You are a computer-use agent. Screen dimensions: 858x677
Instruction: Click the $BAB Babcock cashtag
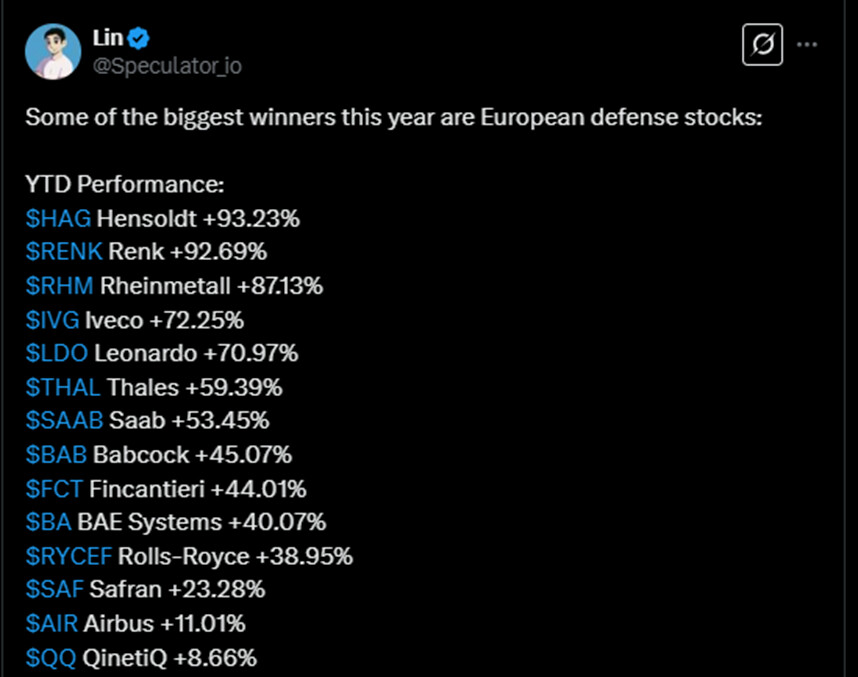tap(56, 455)
